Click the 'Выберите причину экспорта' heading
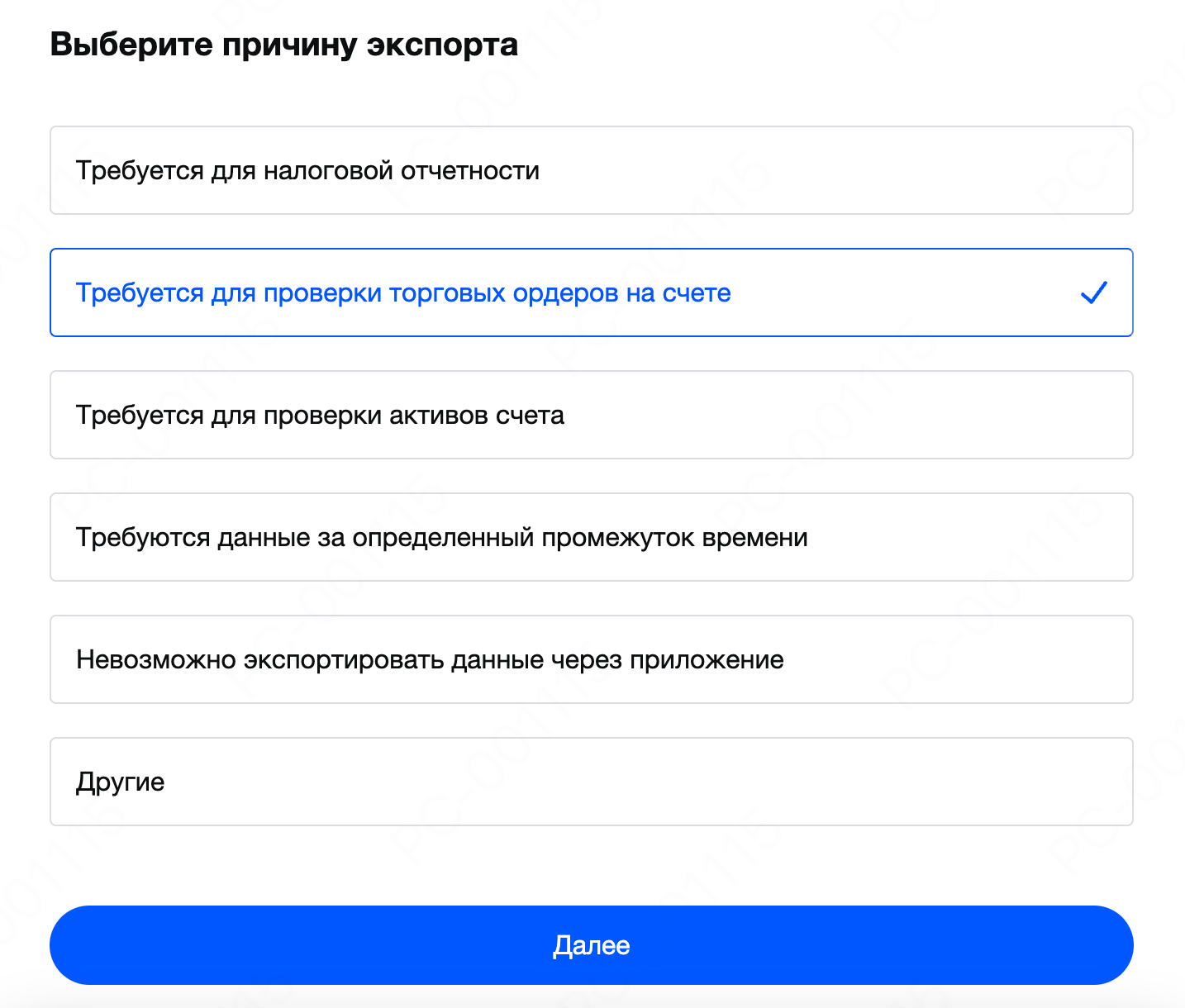The height and width of the screenshot is (1008, 1185). (x=284, y=45)
